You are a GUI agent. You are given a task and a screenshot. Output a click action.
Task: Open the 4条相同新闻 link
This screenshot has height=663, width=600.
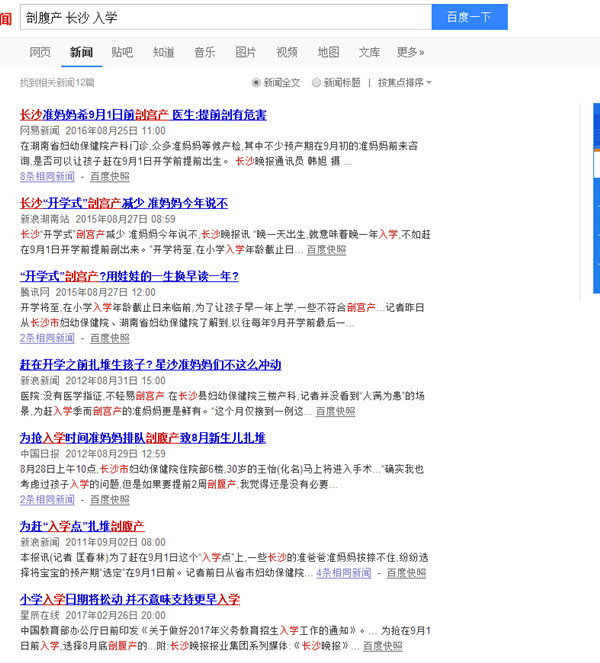(x=344, y=573)
